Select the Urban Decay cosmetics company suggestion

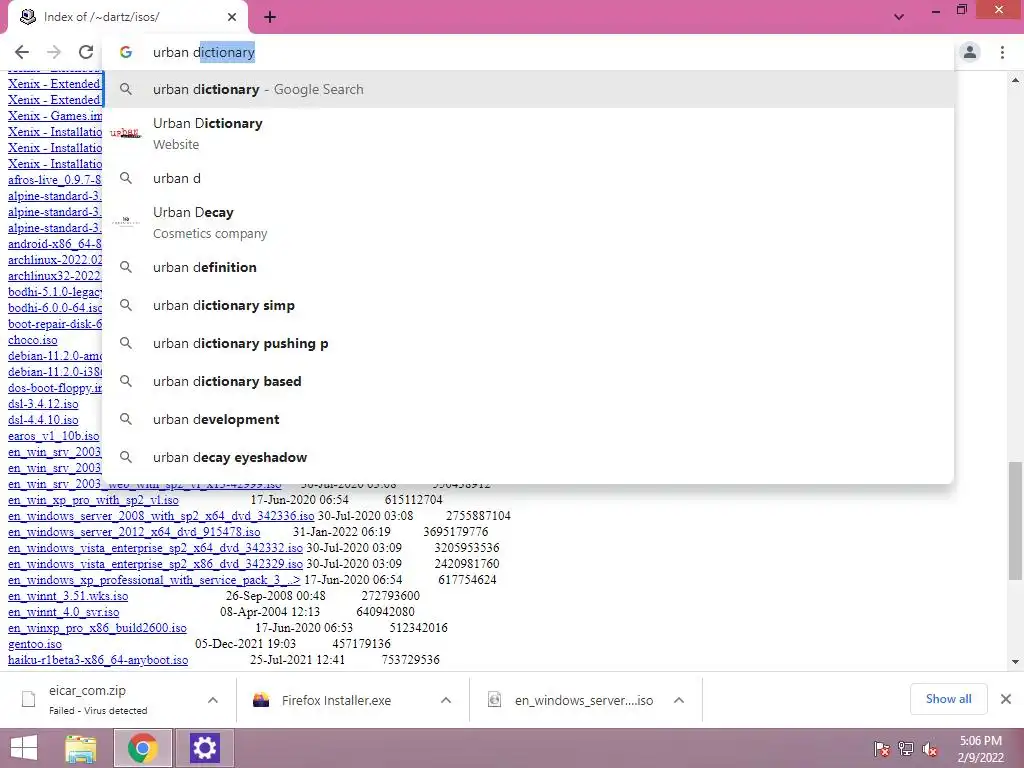tap(529, 223)
